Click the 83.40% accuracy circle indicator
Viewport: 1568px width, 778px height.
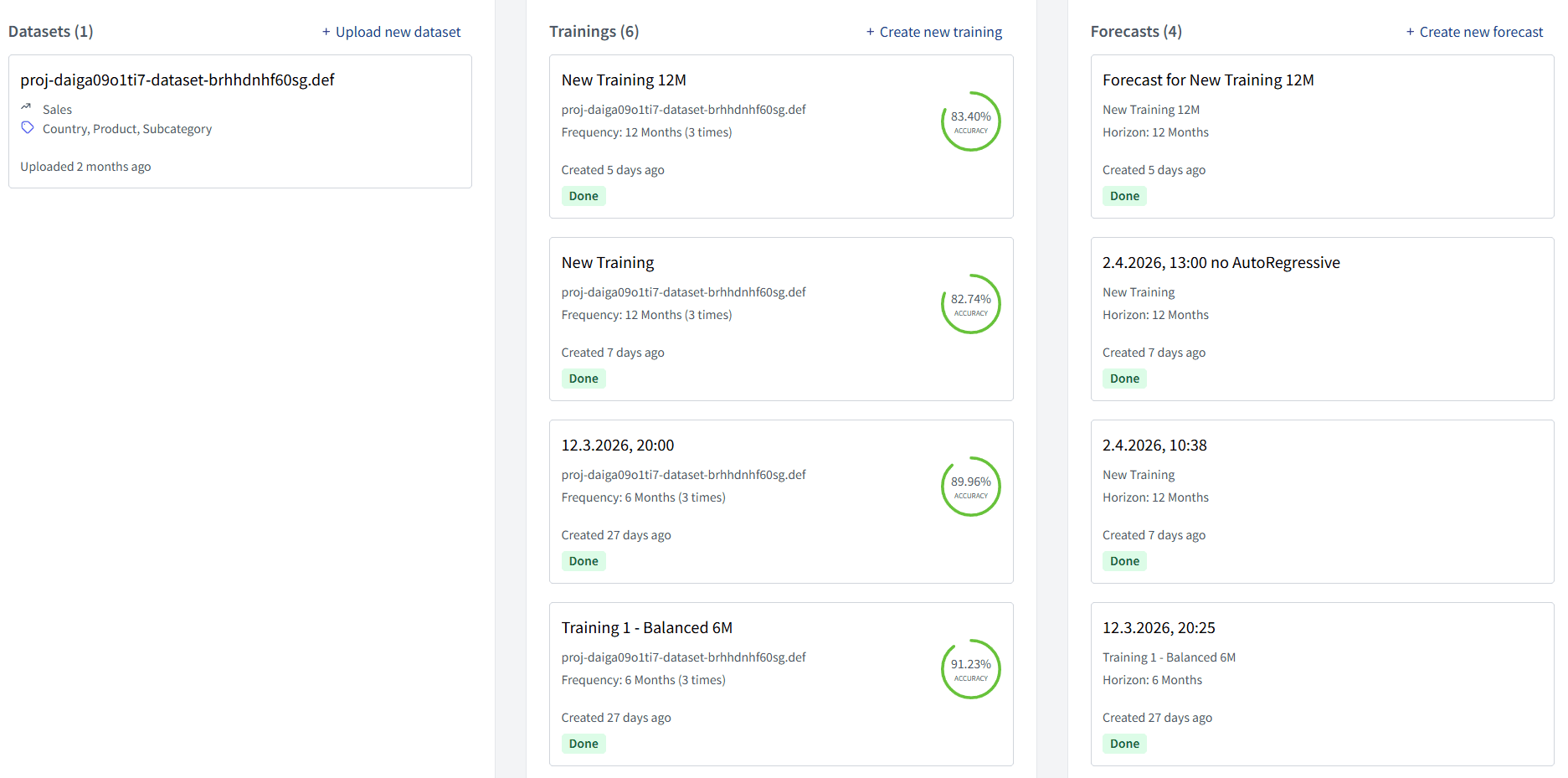coord(970,121)
